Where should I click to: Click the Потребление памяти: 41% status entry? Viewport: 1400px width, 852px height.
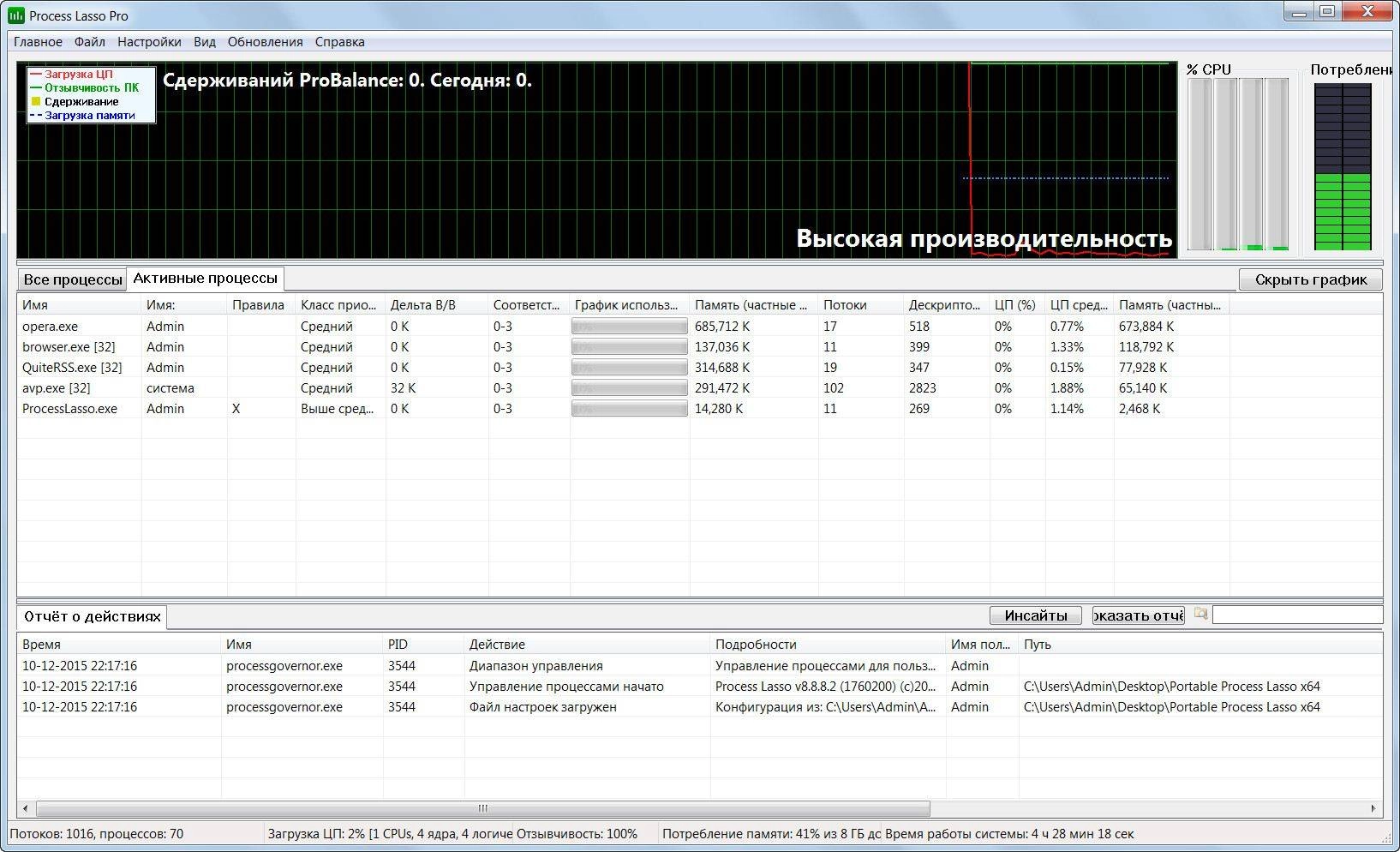tap(771, 833)
